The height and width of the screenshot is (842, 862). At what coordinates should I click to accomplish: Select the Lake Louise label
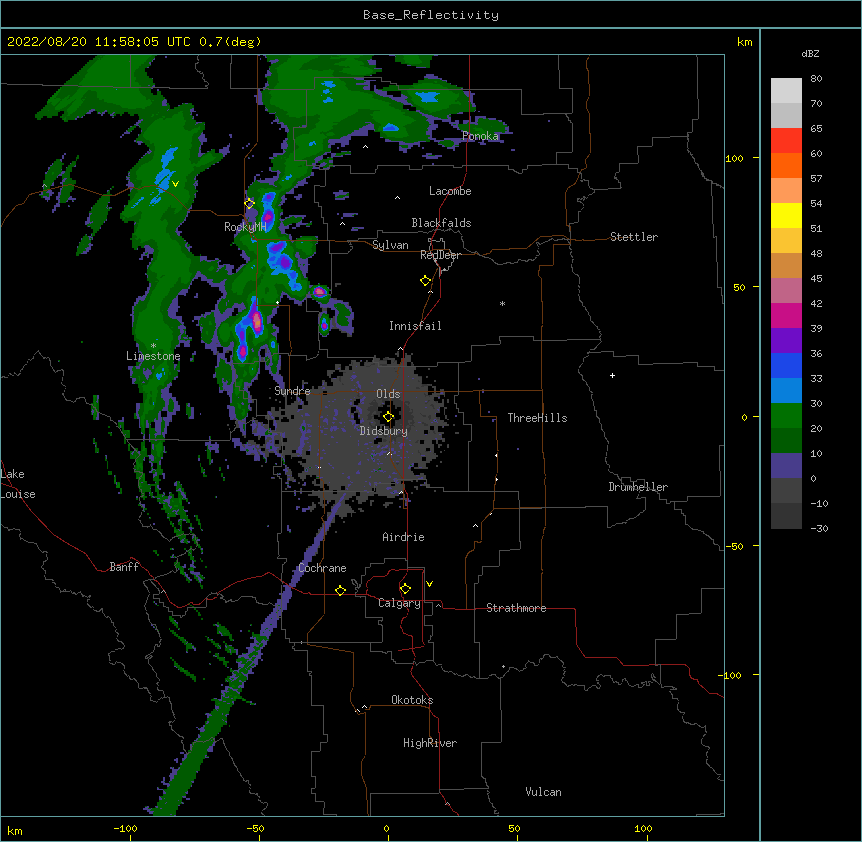click(18, 484)
